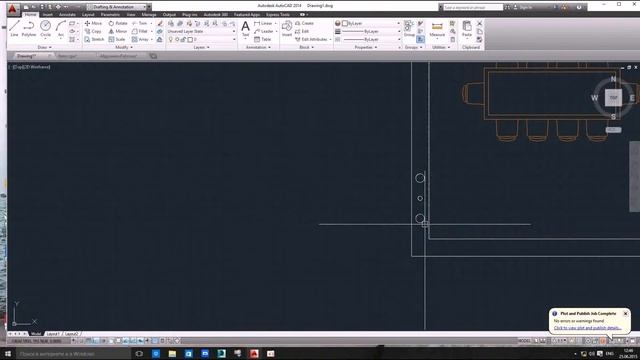
Task: Click Edit Attributes in Block panel
Action: (x=313, y=40)
